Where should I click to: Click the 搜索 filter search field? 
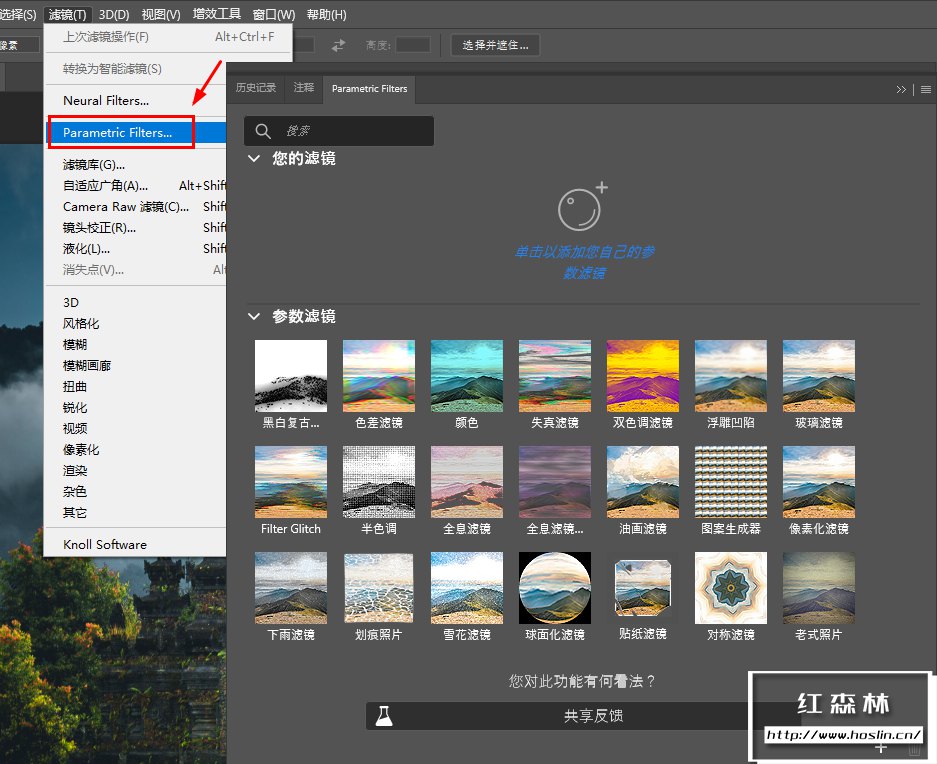click(x=339, y=131)
